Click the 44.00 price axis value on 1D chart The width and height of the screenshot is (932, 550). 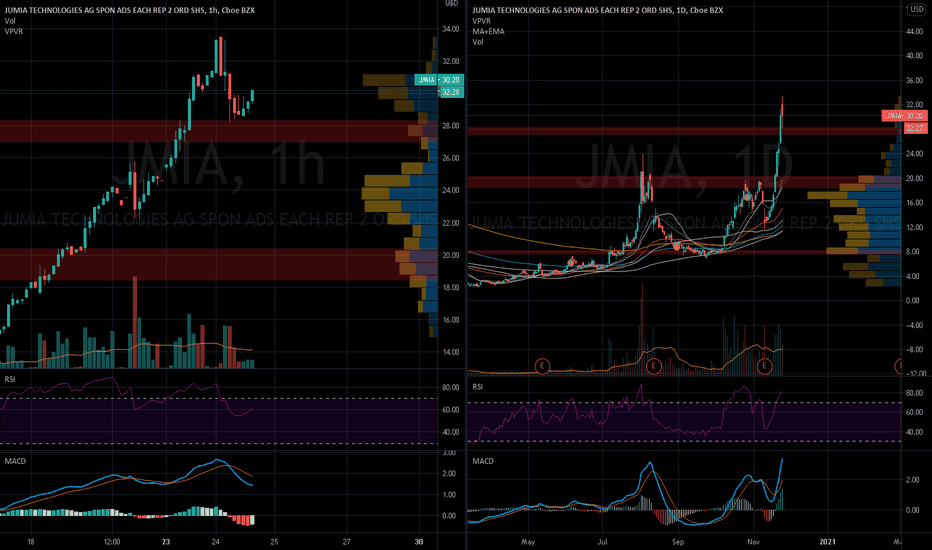click(914, 31)
